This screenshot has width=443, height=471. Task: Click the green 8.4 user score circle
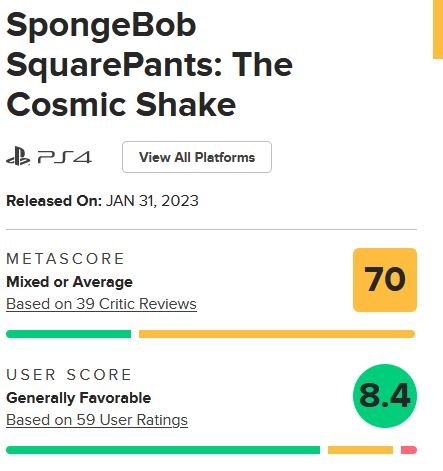point(385,396)
